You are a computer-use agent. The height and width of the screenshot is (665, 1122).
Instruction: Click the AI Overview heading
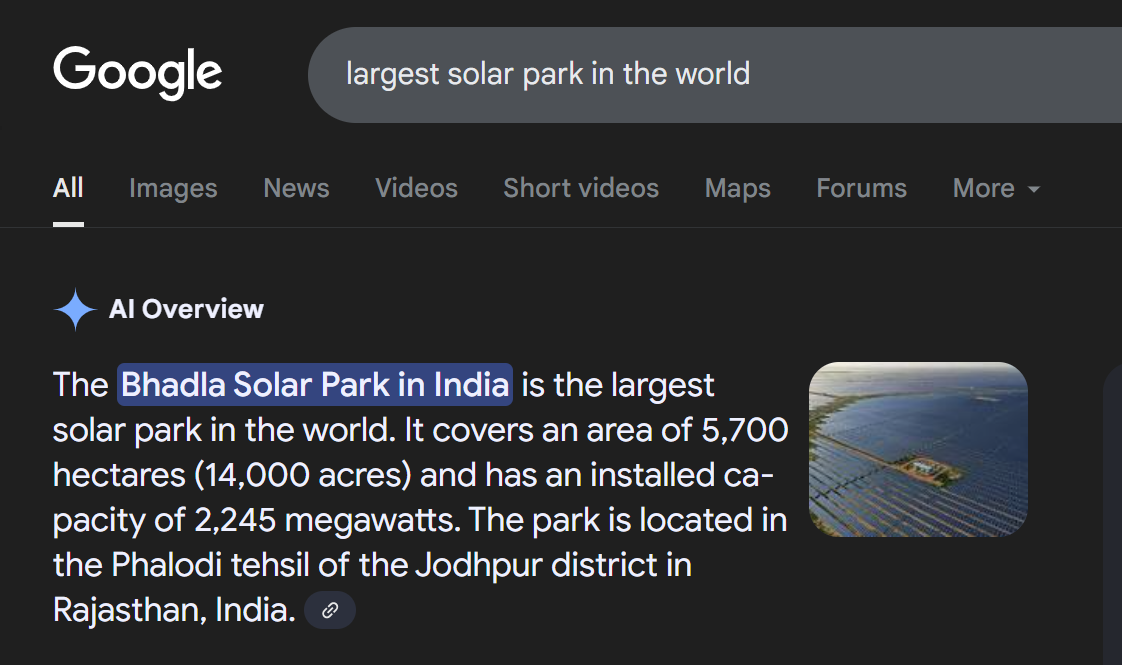[x=186, y=309]
